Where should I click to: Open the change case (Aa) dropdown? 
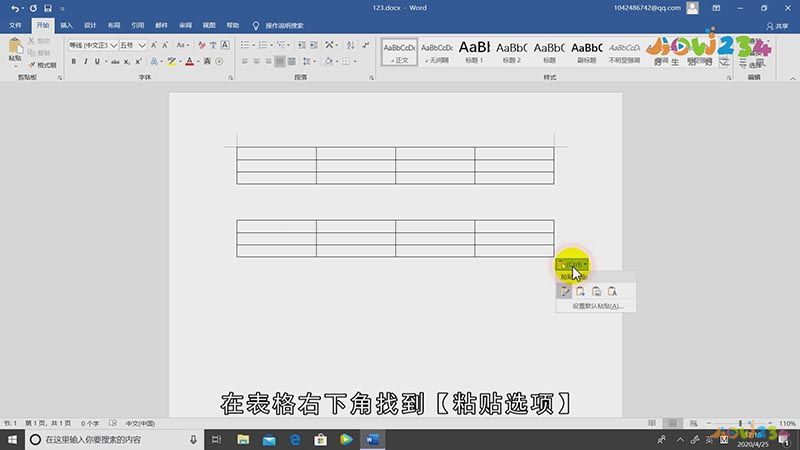(183, 45)
